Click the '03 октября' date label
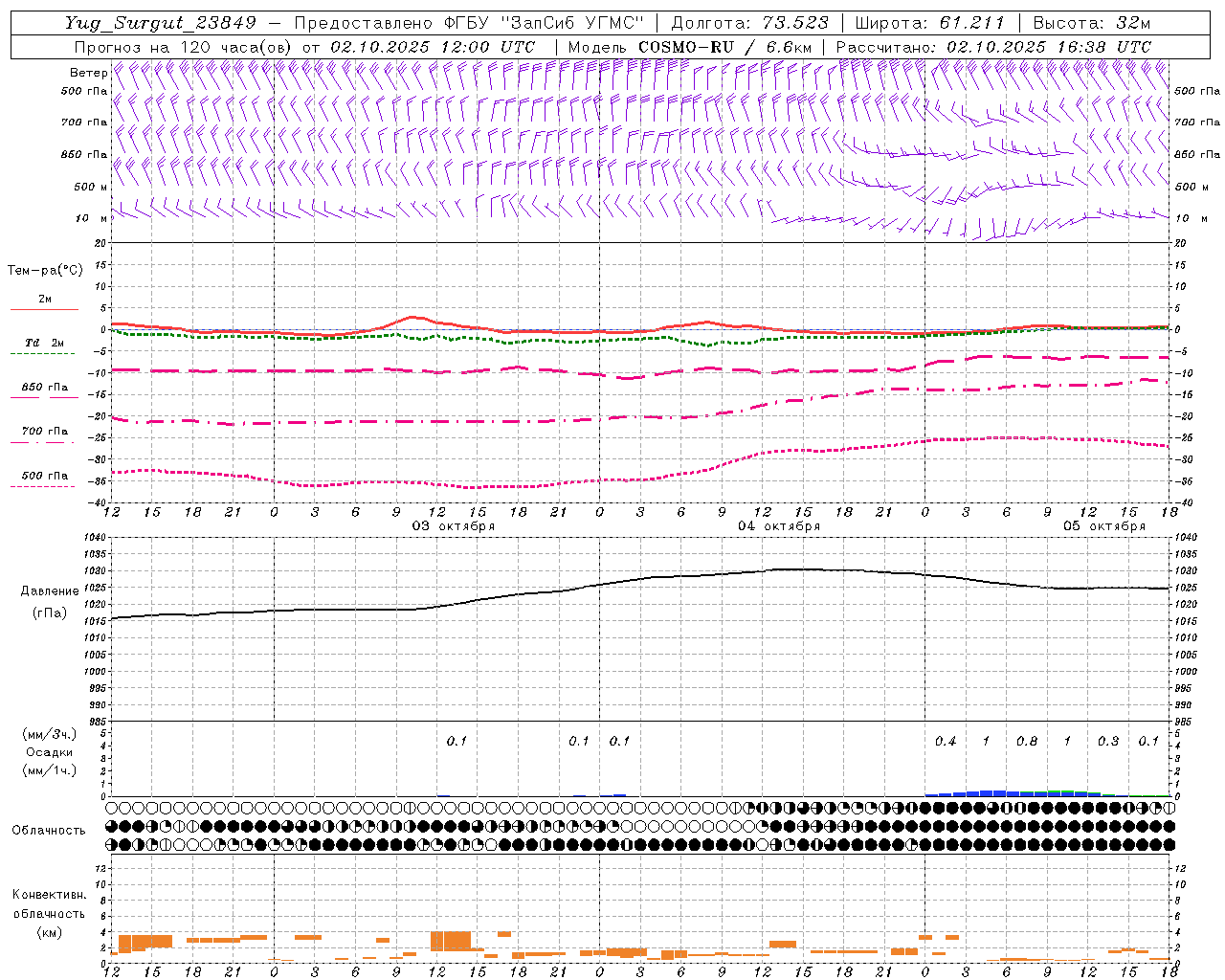Screen dimensions: 1225x980 pos(454,526)
